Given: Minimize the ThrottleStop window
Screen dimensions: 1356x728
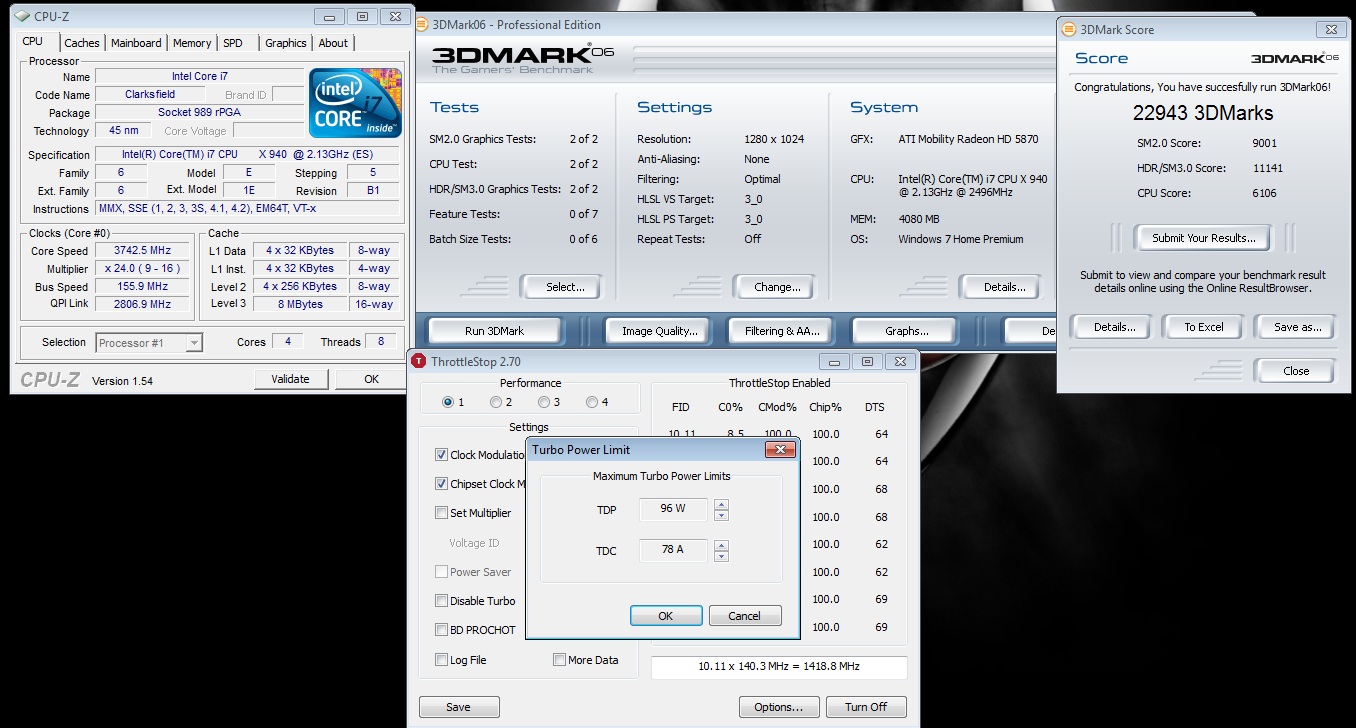Looking at the screenshot, I should click(x=834, y=361).
